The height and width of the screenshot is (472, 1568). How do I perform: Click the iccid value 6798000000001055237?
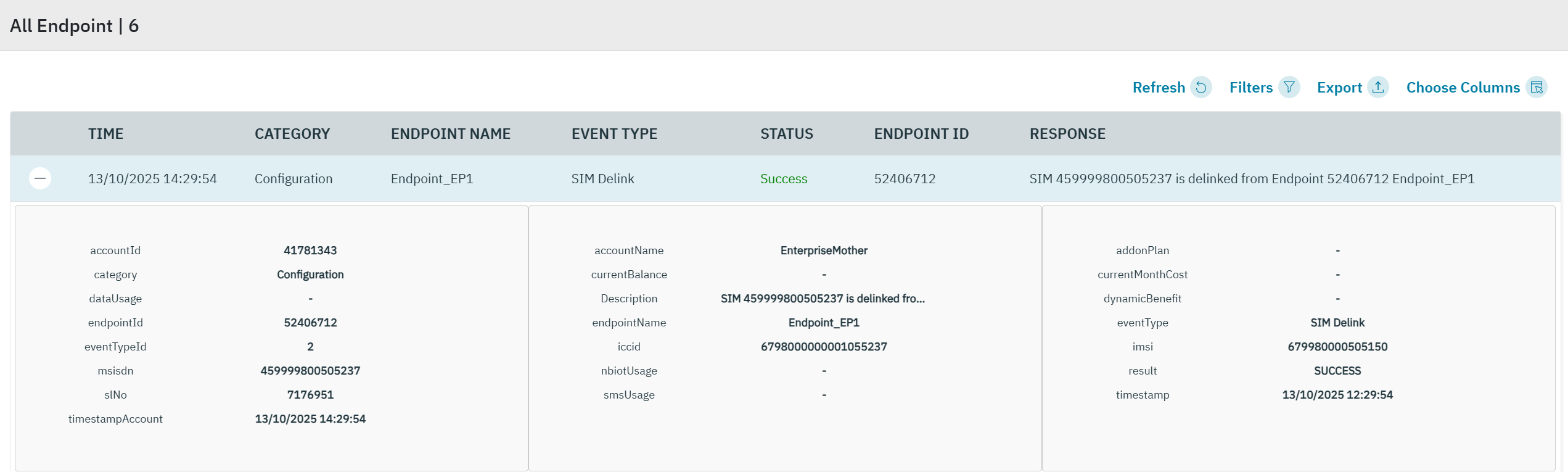click(823, 347)
